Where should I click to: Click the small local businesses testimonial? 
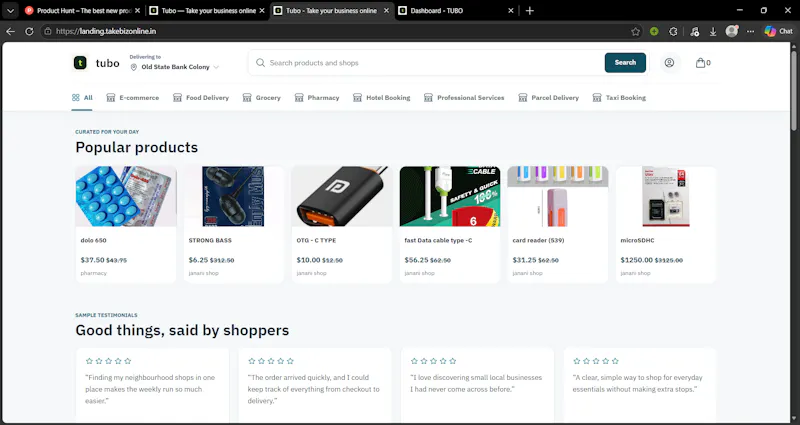478,384
